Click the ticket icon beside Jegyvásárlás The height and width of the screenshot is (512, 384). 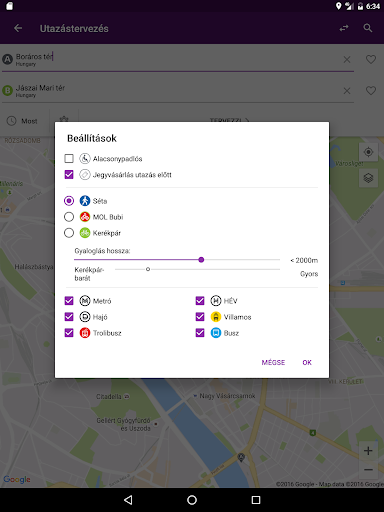coord(85,174)
